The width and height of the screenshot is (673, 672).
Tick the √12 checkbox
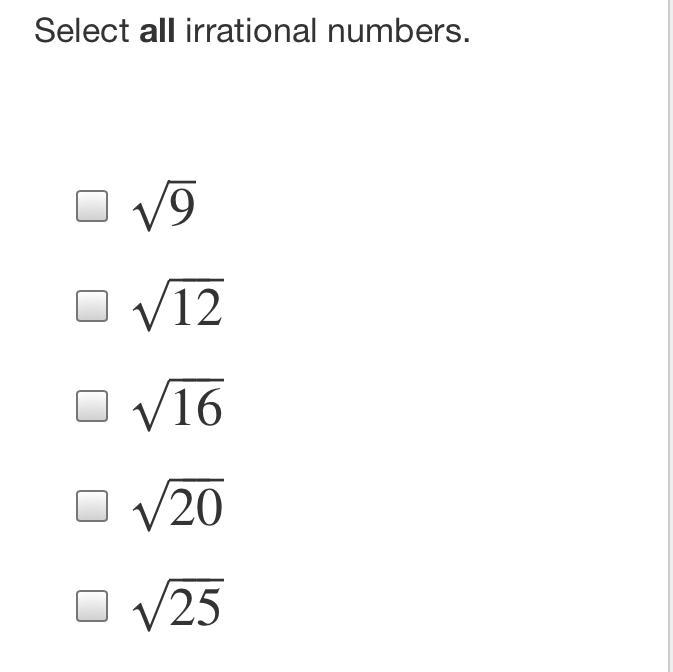92,306
